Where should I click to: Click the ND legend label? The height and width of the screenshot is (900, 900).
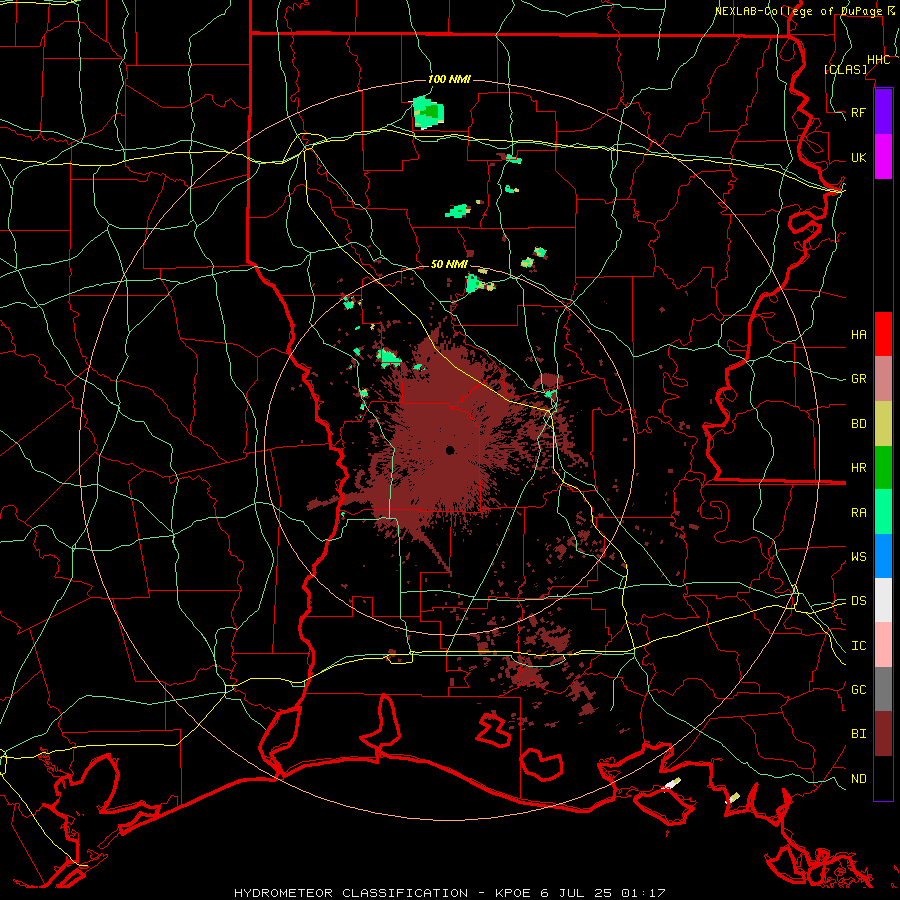tap(858, 779)
